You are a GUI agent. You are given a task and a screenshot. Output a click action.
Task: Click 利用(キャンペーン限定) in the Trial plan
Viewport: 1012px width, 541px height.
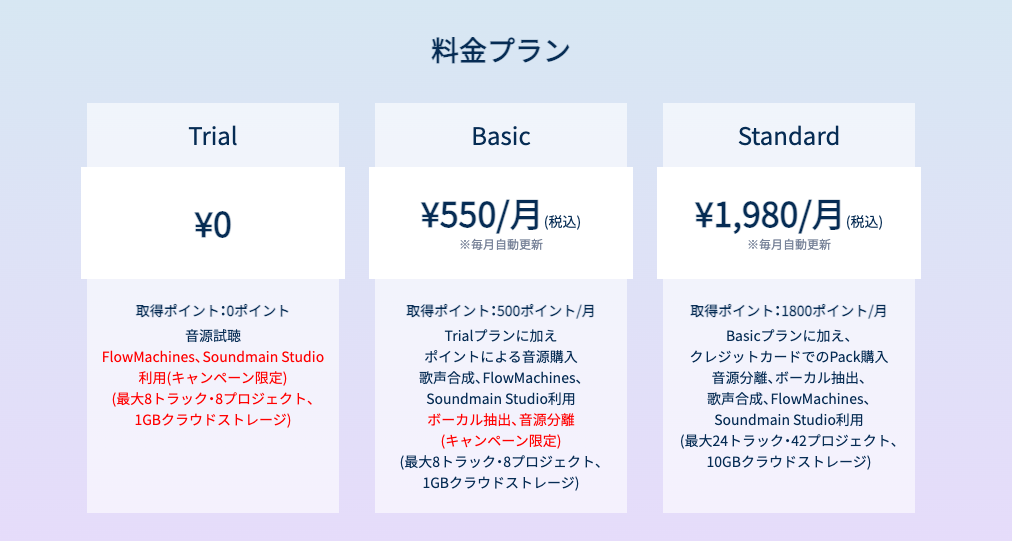tap(213, 378)
